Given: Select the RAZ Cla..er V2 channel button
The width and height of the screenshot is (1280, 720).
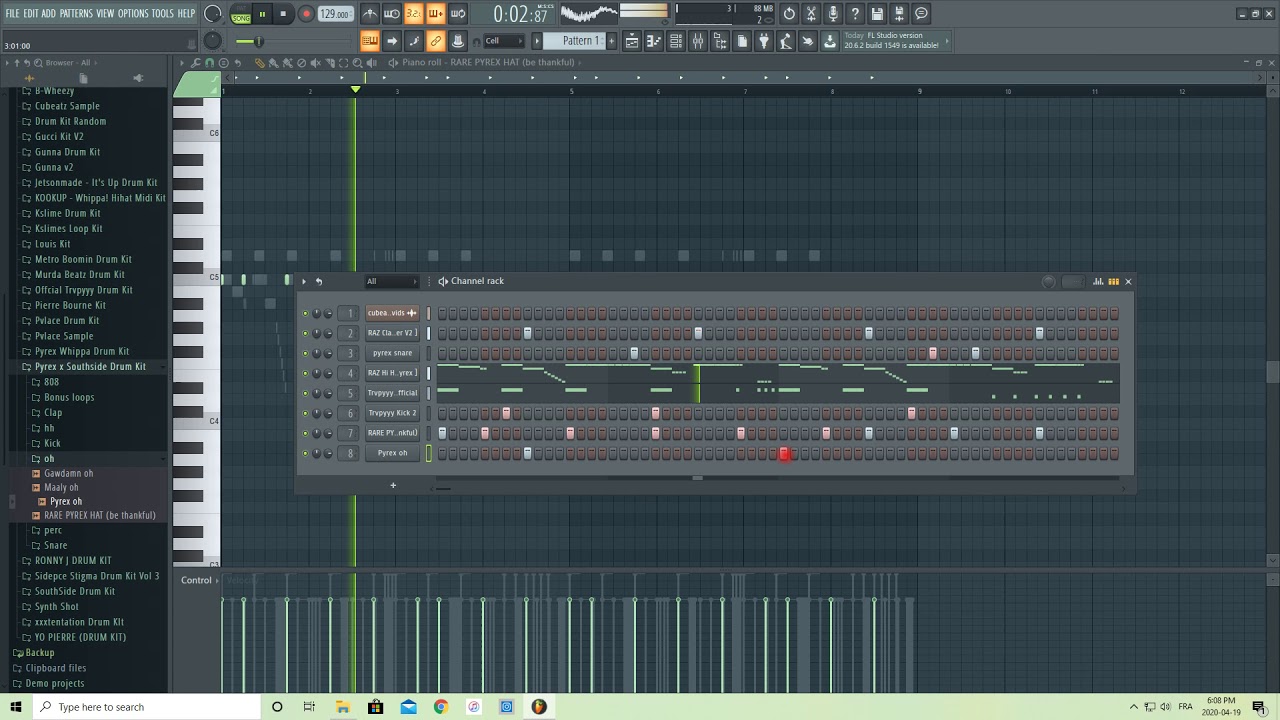Looking at the screenshot, I should pyautogui.click(x=392, y=333).
